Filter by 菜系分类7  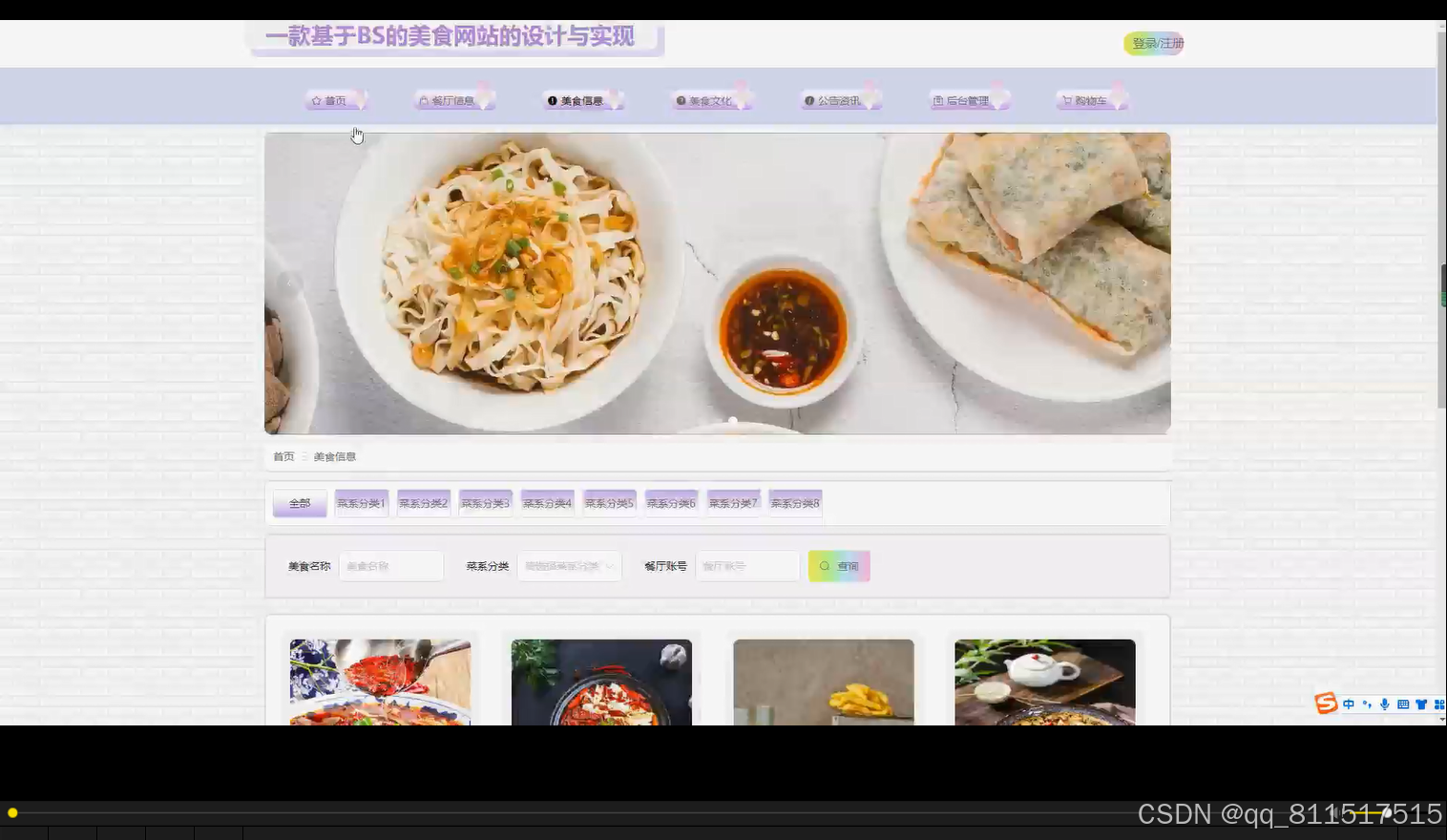click(734, 503)
